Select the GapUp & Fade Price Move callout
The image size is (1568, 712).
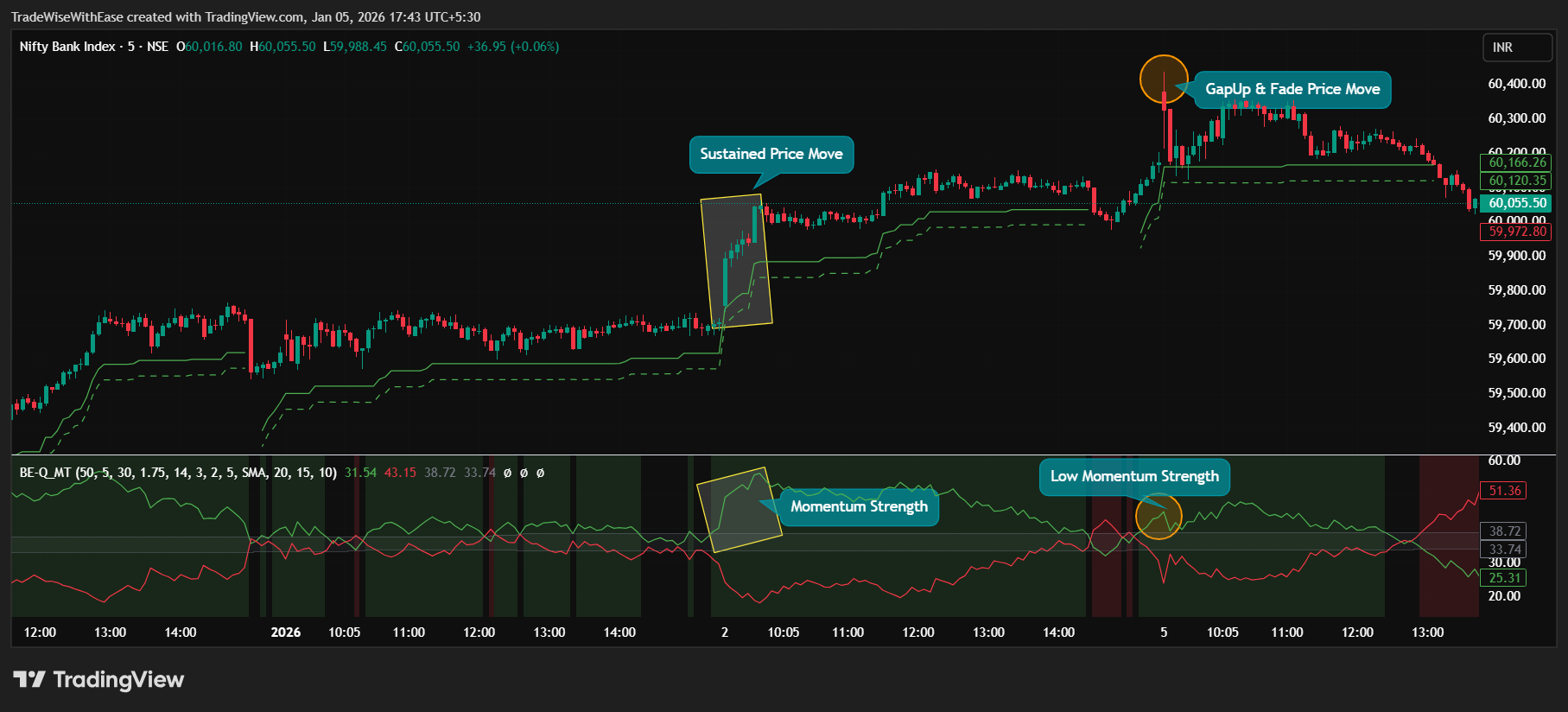coord(1292,89)
